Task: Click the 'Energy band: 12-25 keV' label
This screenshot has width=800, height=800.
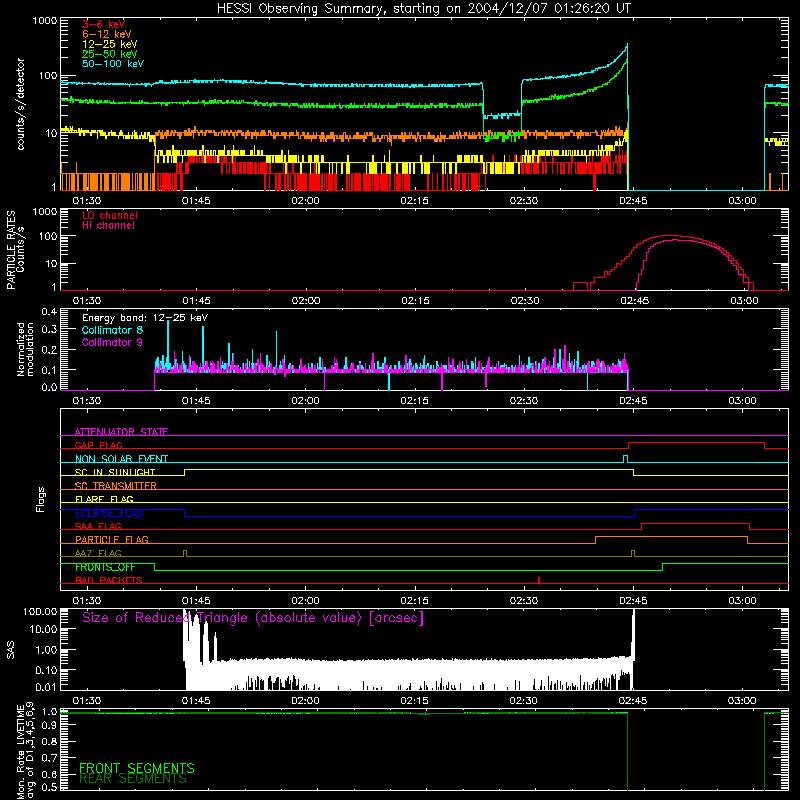Action: coord(145,318)
